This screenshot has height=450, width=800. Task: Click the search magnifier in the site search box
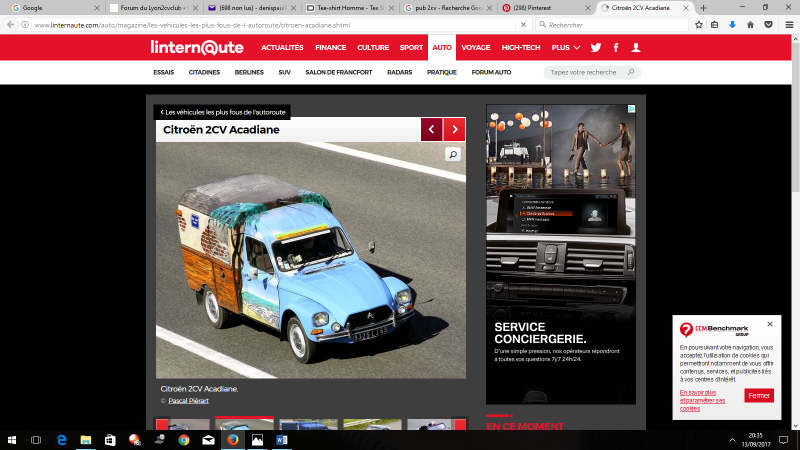click(x=631, y=72)
